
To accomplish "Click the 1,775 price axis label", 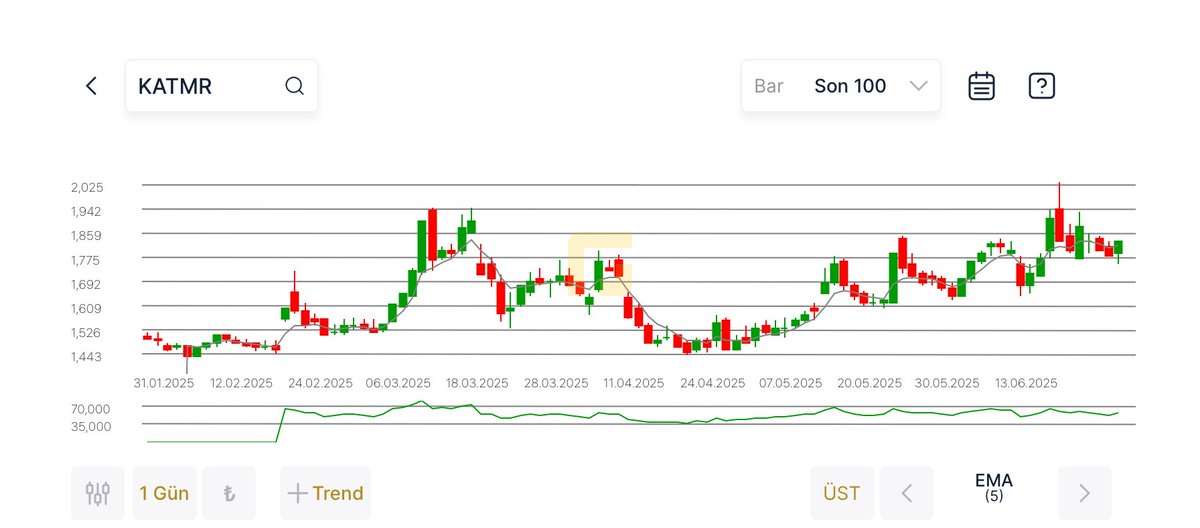I will (x=87, y=260).
